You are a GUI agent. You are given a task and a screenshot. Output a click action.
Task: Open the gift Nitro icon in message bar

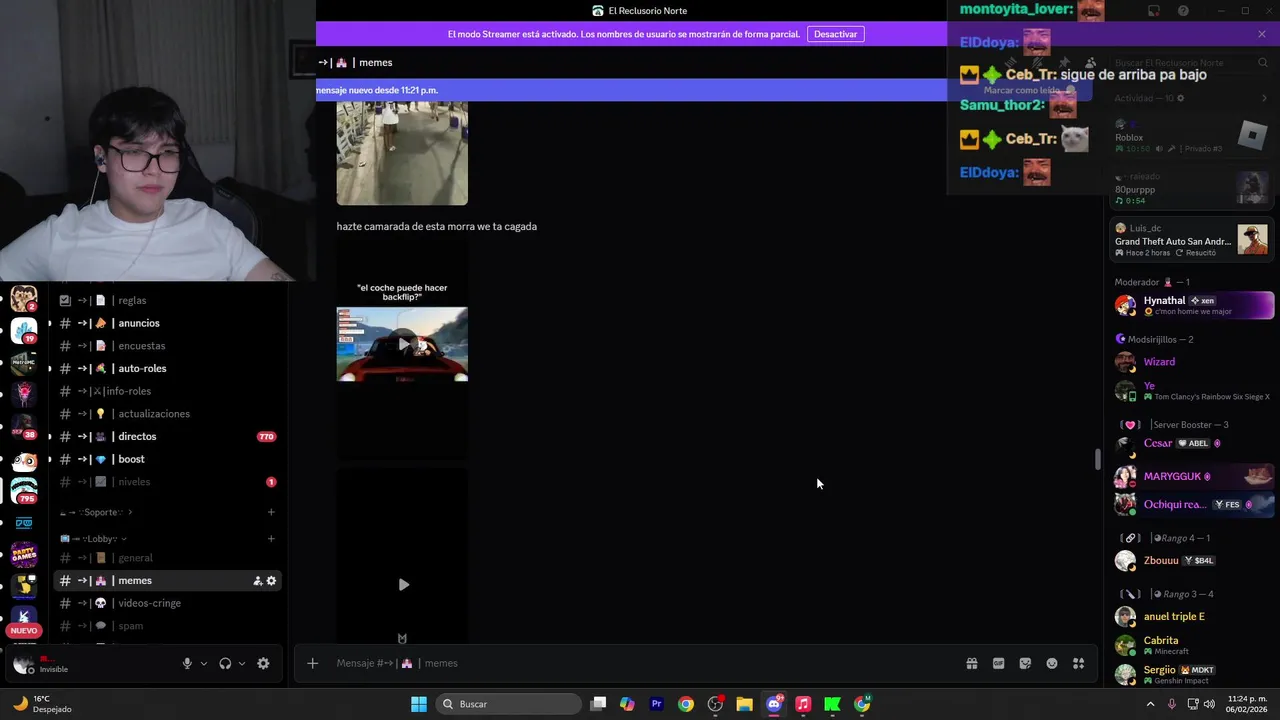[x=971, y=663]
